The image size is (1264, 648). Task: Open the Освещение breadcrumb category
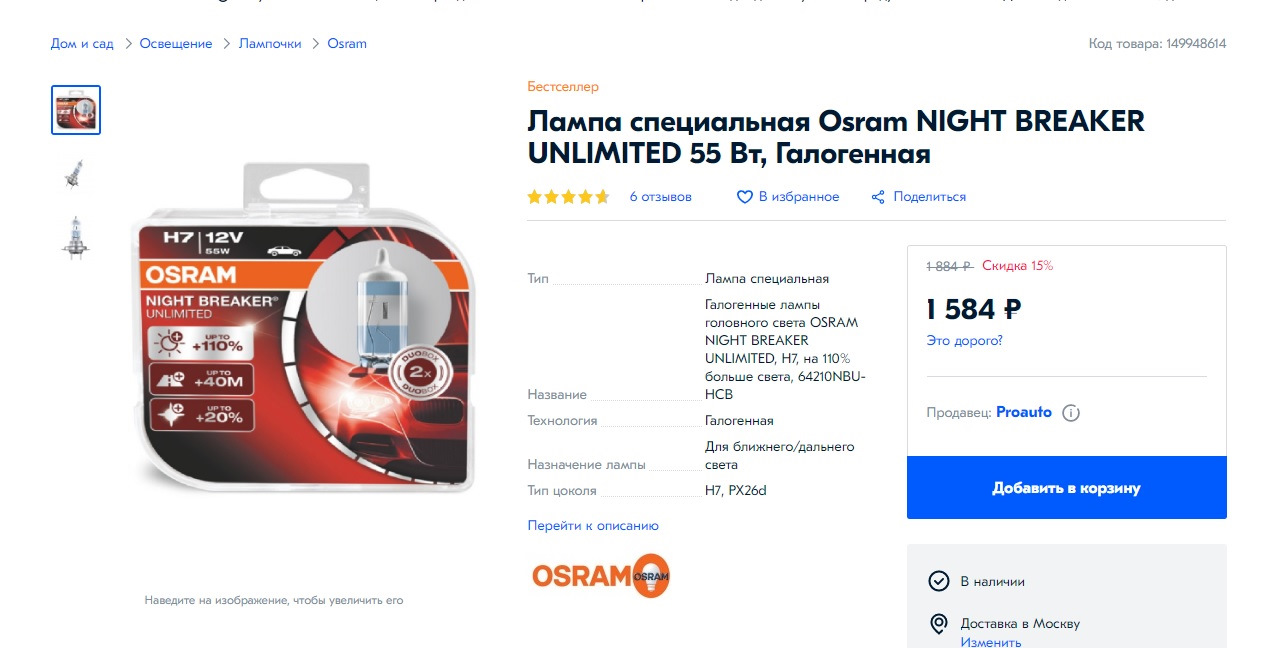(176, 44)
